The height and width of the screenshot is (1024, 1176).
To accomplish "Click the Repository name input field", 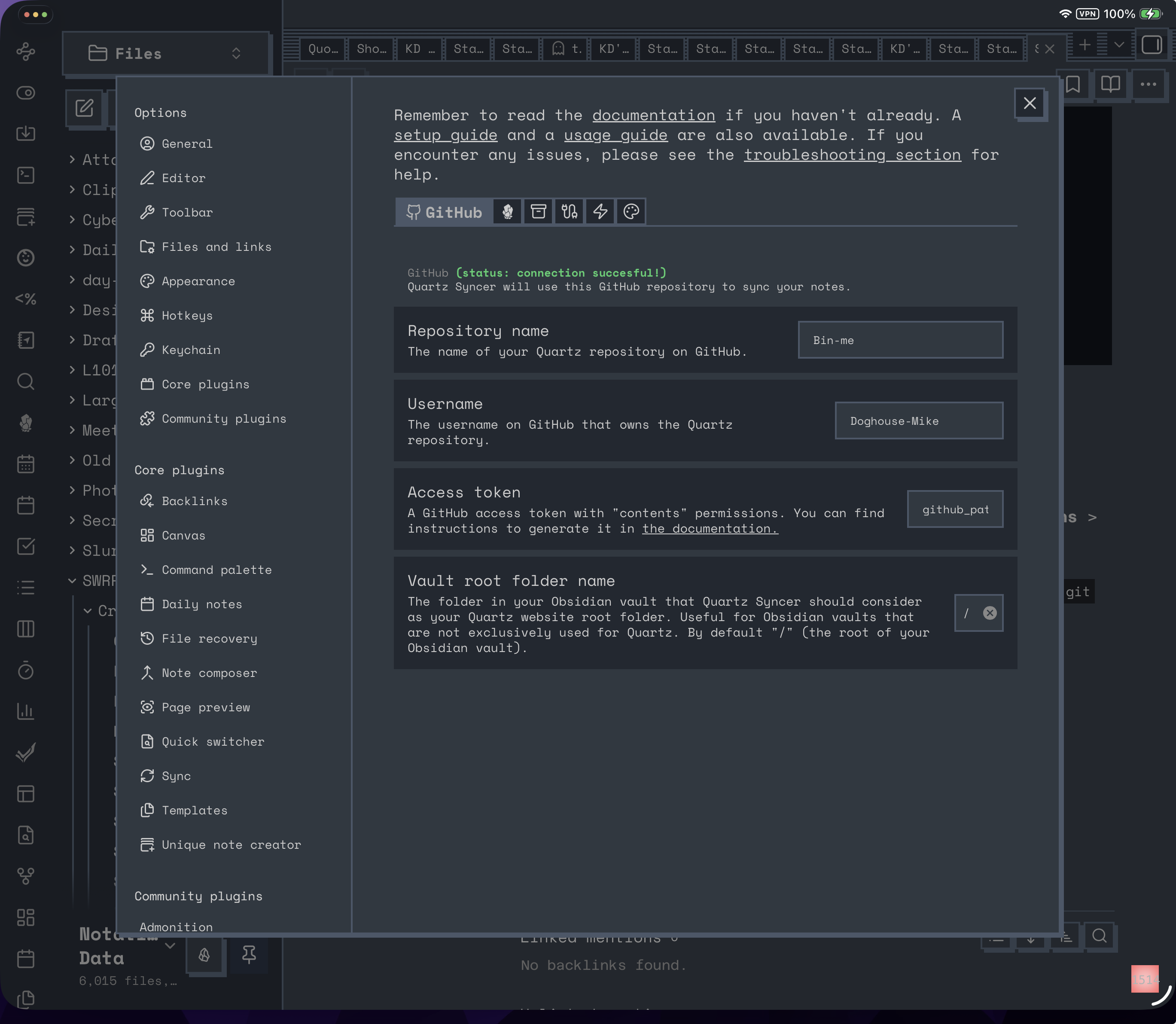I will point(900,340).
